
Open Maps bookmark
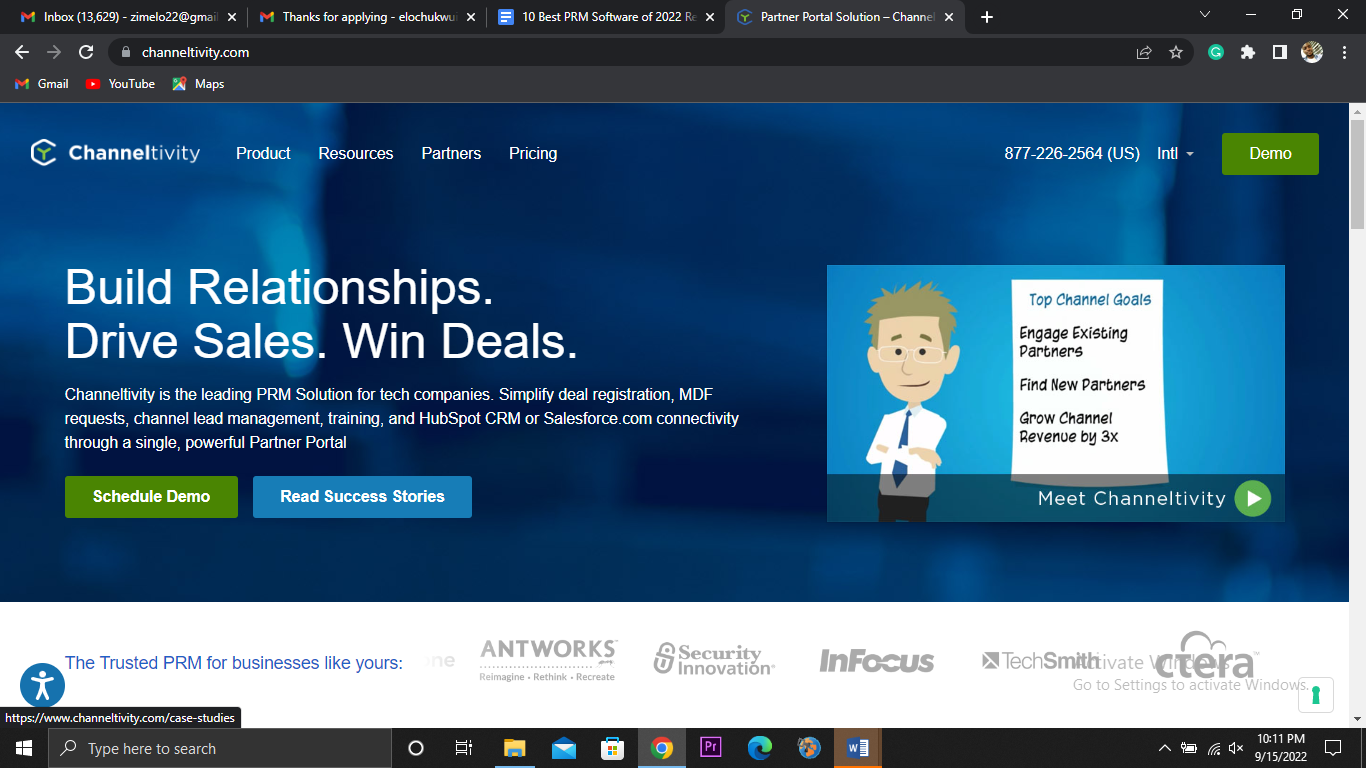click(x=198, y=84)
